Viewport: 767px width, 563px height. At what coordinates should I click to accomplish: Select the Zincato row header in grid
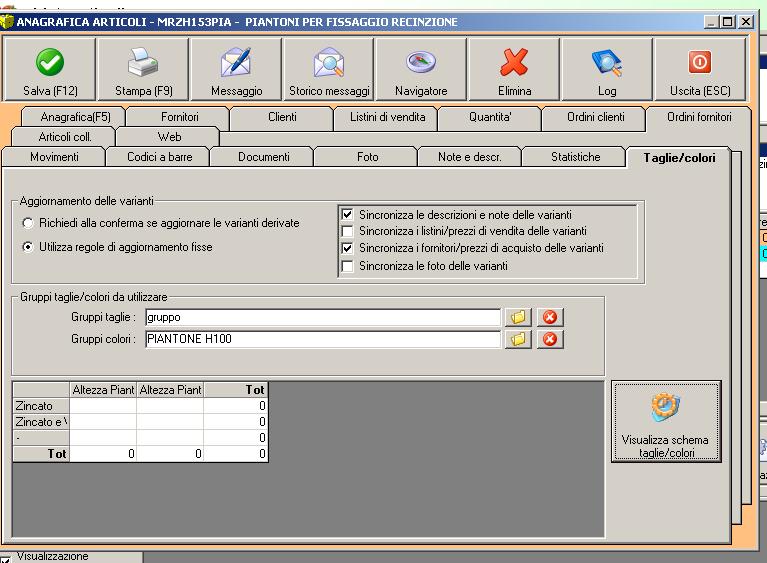coord(41,406)
